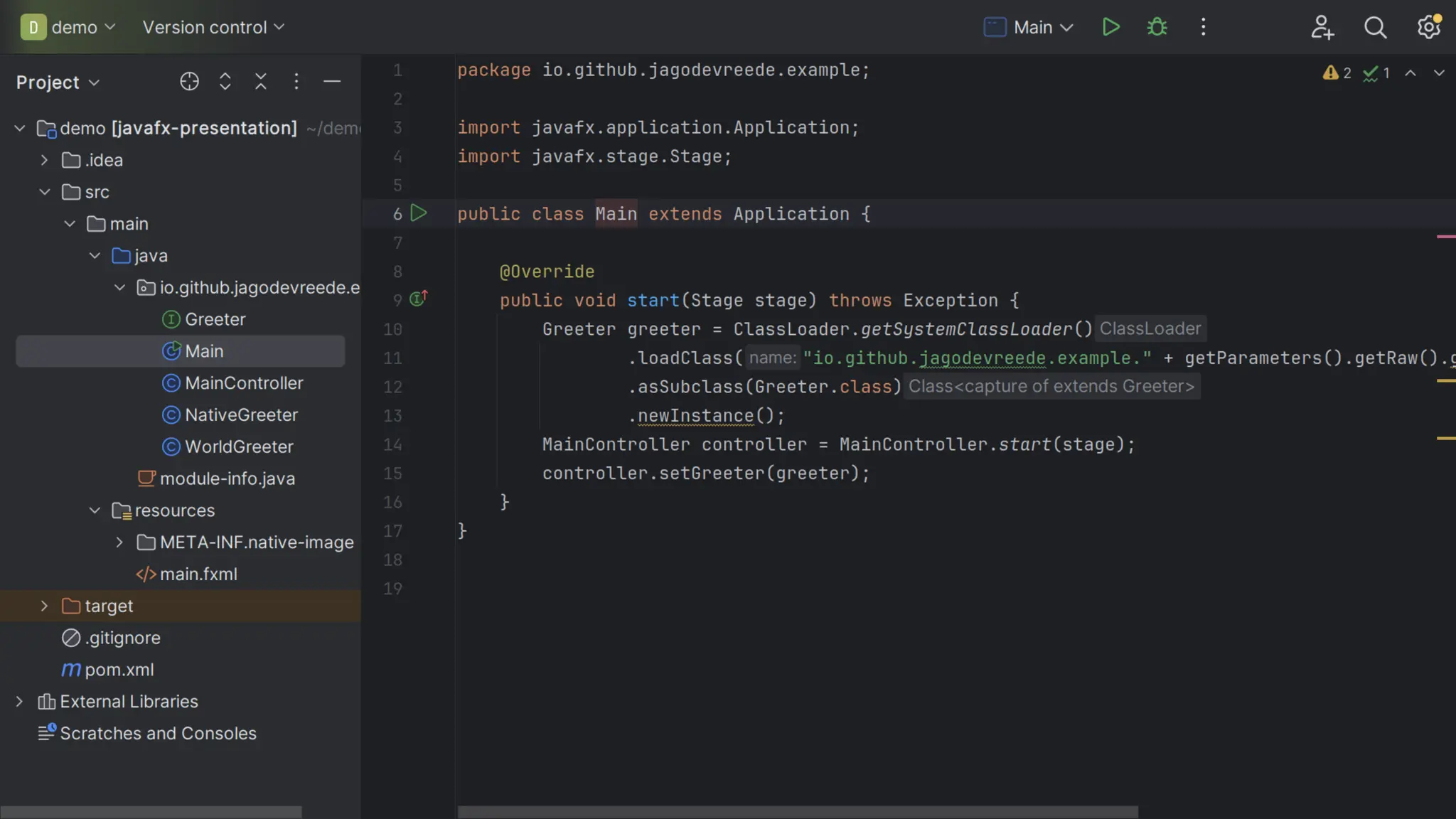Start debugging with the bug icon
The width and height of the screenshot is (1456, 819).
click(1157, 27)
